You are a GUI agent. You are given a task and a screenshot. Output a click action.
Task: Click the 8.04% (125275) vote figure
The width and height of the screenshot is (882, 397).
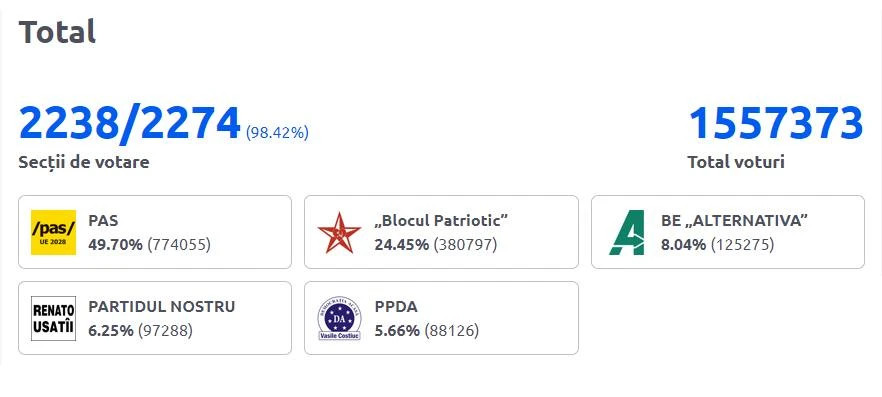click(x=718, y=245)
